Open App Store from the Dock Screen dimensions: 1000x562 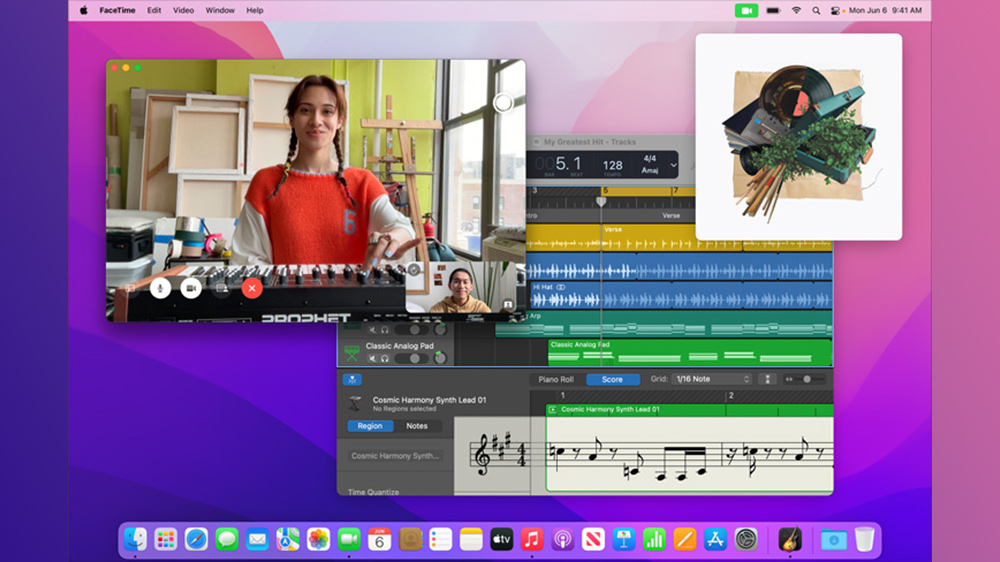(x=716, y=540)
